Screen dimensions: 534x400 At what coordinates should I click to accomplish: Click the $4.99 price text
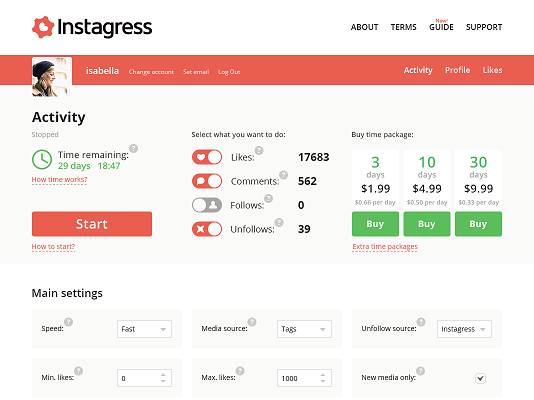427,189
